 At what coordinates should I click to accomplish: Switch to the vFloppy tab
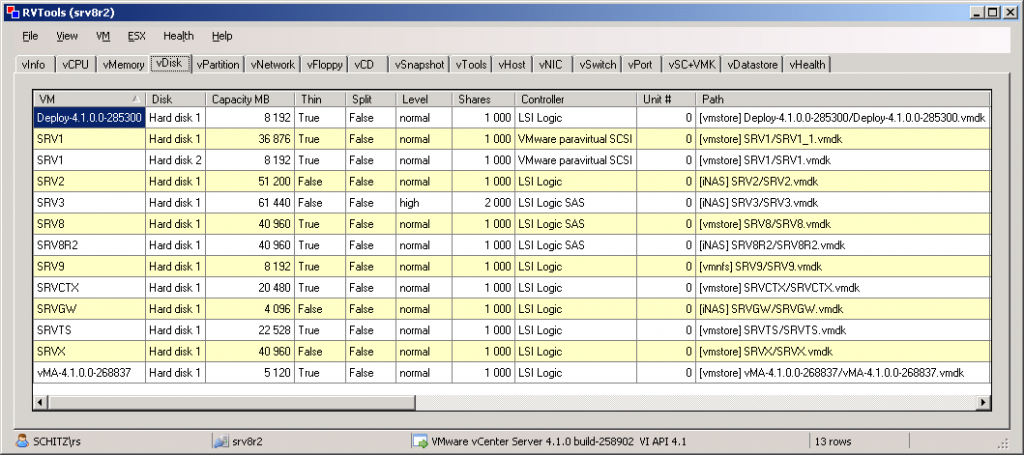tap(325, 65)
